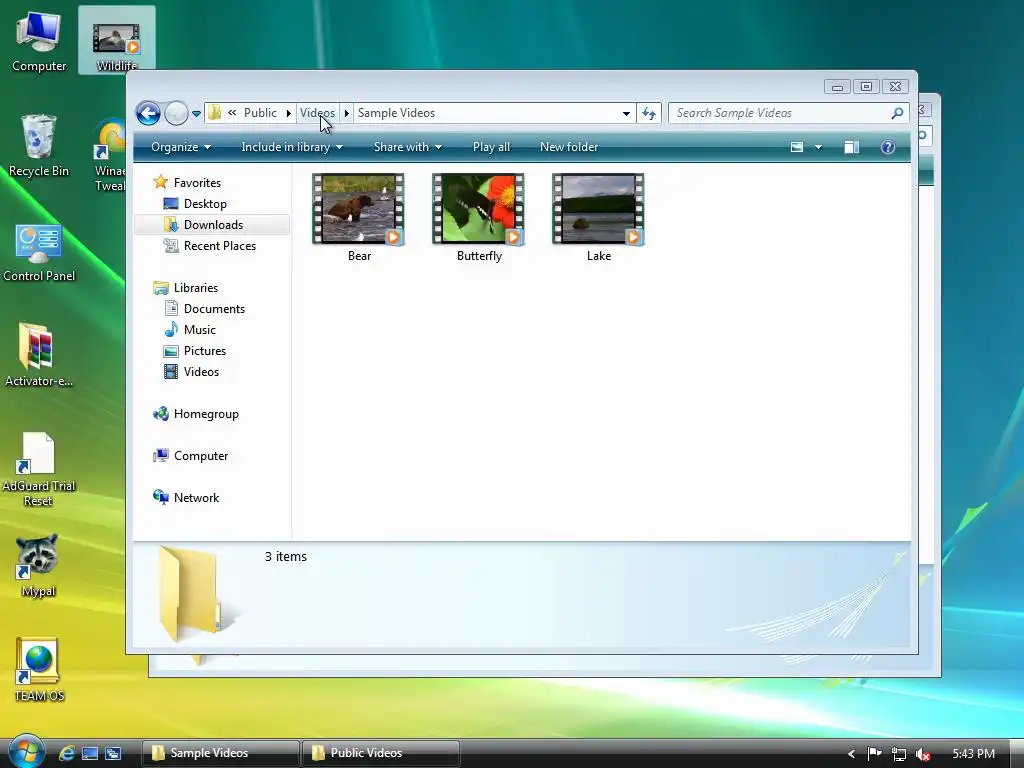Open the recent pages dropdown arrow
1024x768 pixels.
(196, 114)
